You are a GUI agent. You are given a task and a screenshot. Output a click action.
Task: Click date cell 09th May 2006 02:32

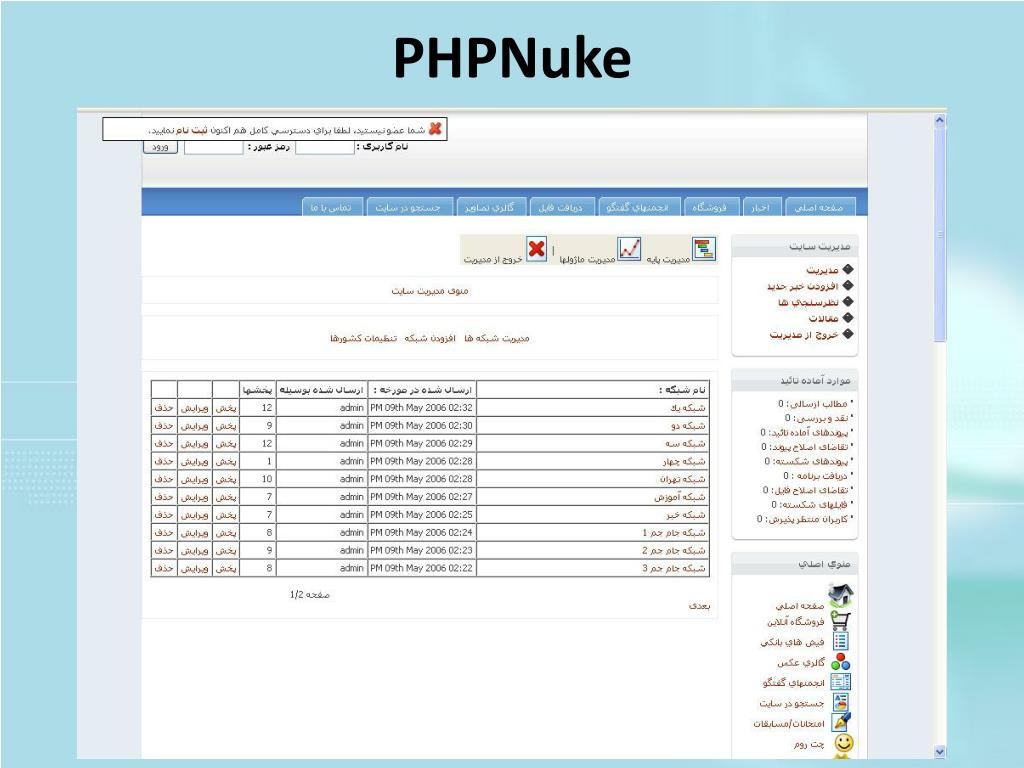[421, 408]
